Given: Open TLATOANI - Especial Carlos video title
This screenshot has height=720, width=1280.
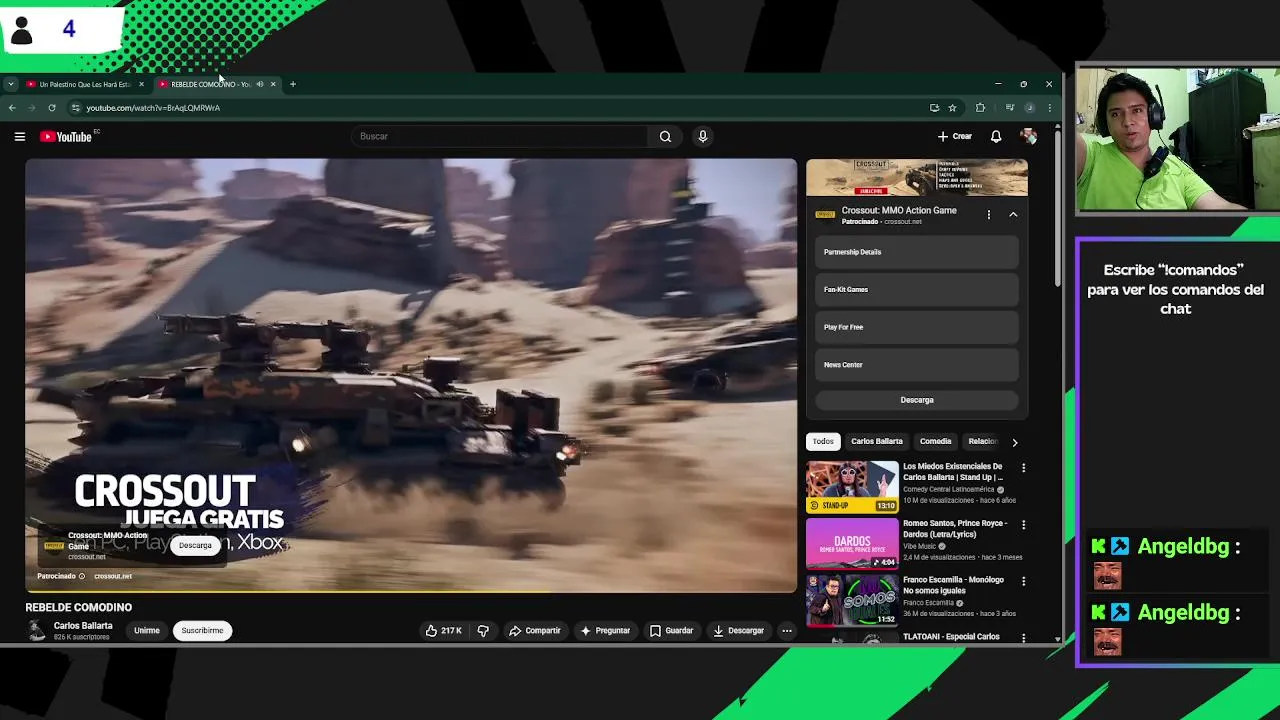Looking at the screenshot, I should click(x=951, y=637).
